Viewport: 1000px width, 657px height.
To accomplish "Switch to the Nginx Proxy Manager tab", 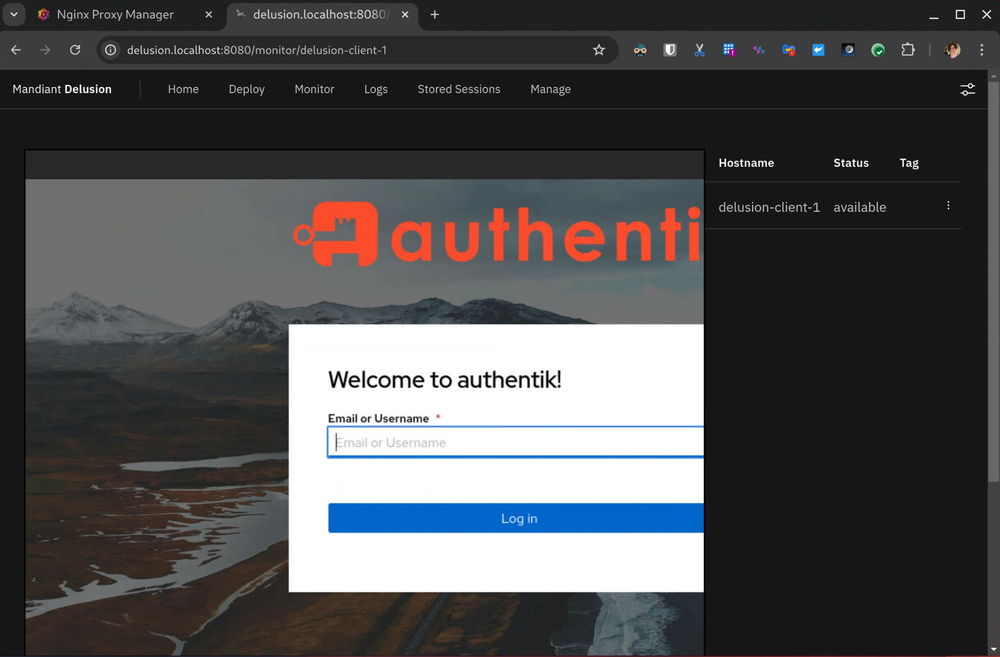I will coord(115,14).
